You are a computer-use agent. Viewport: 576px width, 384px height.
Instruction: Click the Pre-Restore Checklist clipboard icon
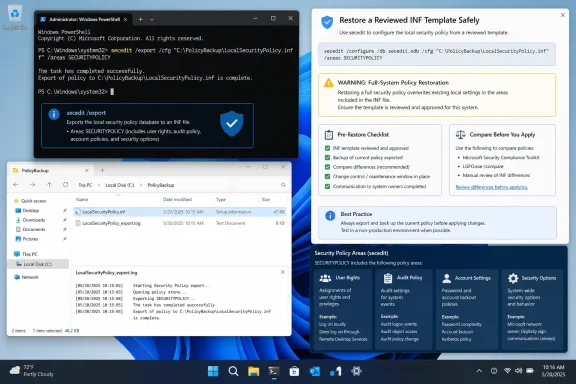click(x=329, y=135)
